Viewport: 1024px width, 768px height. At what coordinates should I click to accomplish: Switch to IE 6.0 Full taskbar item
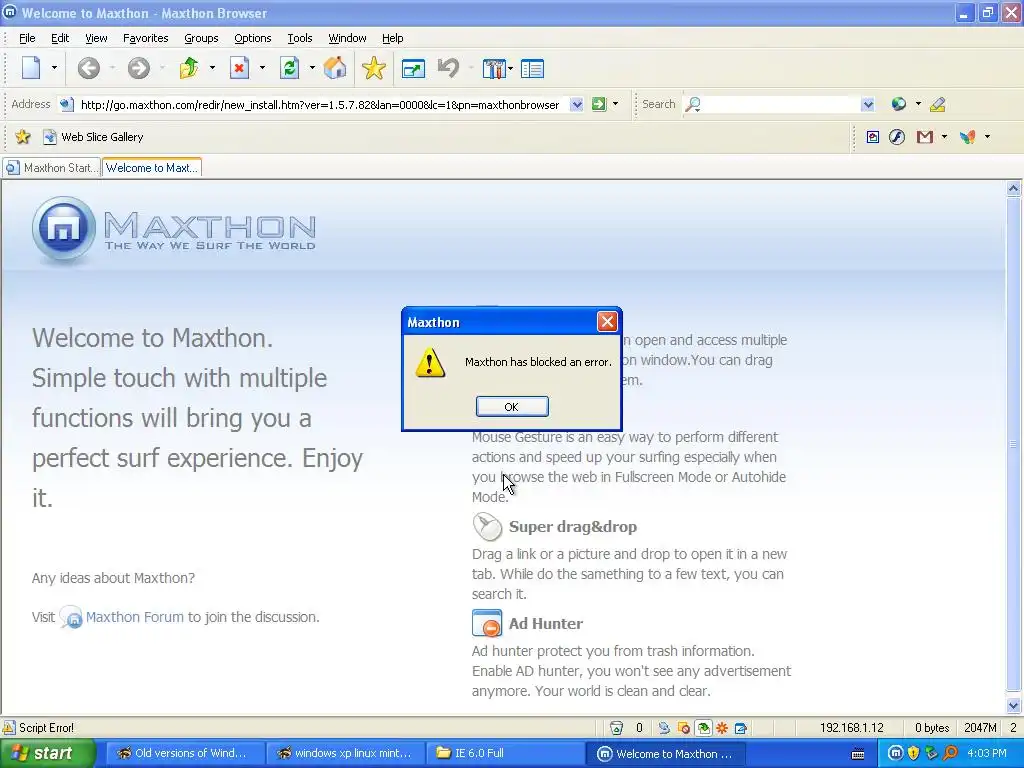tap(504, 753)
